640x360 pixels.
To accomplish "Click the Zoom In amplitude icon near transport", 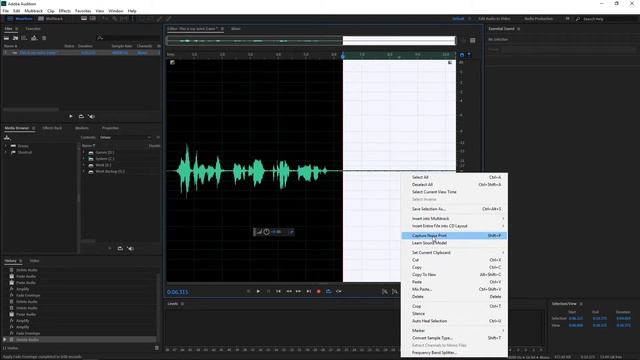I will [385, 291].
